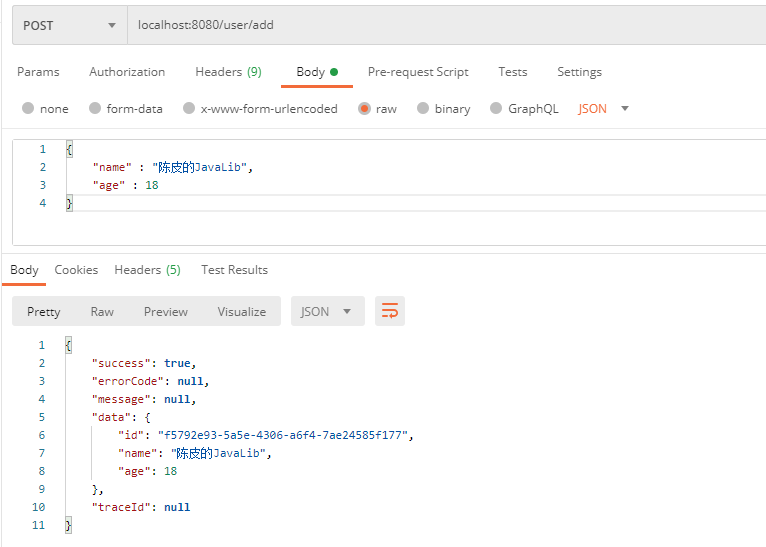Viewport: 766px width, 547px height.
Task: Show the Preview response view
Action: 165,311
